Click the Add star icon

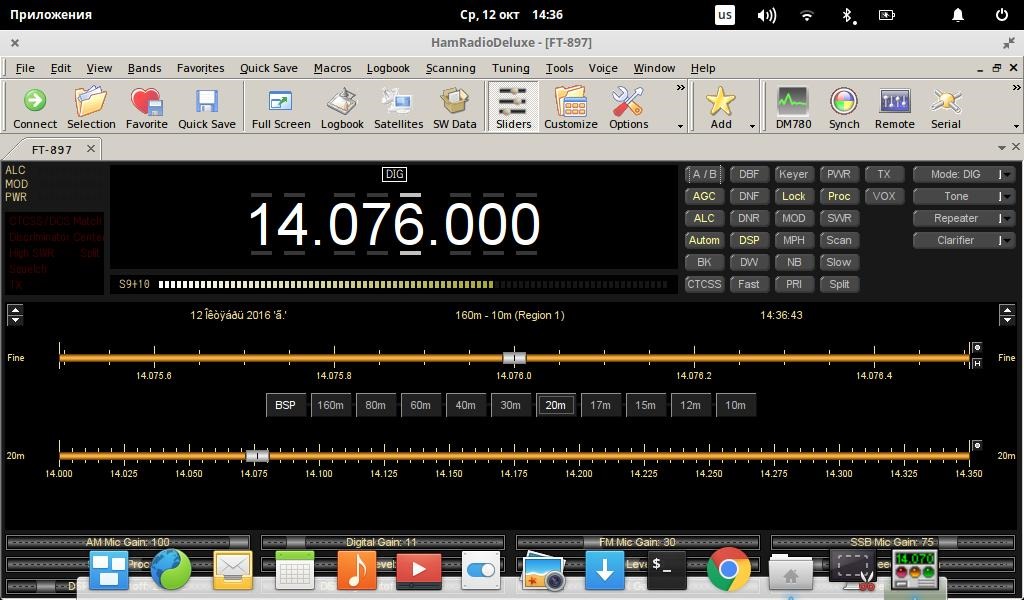(721, 107)
